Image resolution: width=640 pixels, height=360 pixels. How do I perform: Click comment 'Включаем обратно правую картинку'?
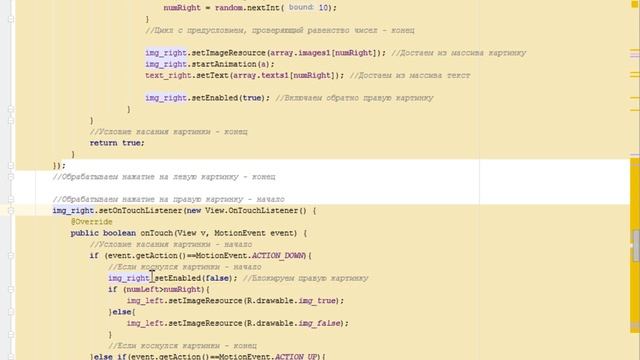pos(354,98)
